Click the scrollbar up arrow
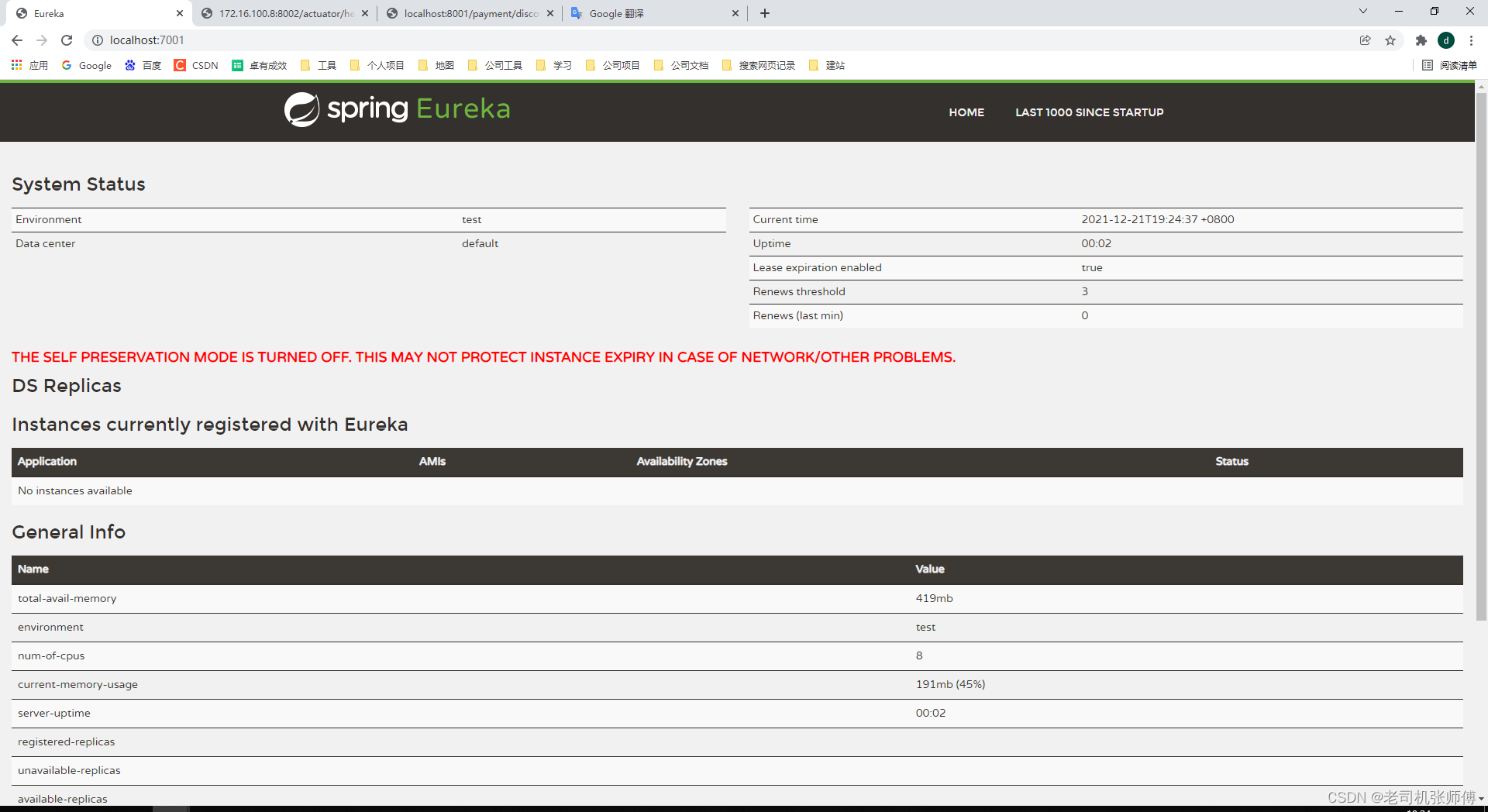 (x=1481, y=86)
